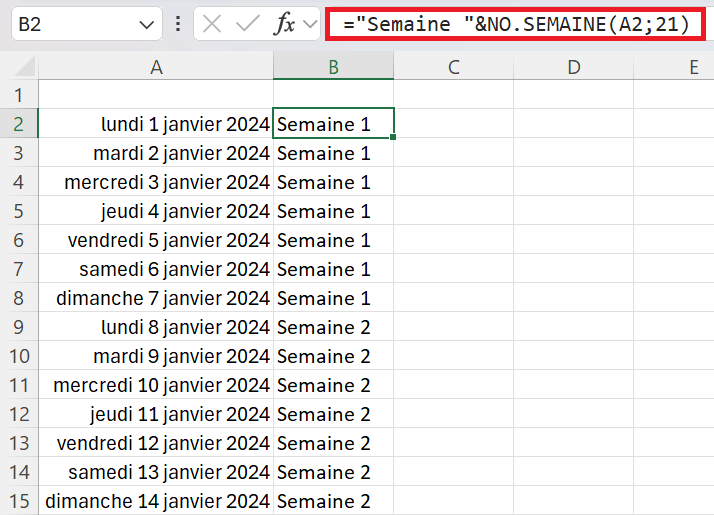Select column C header
Viewport: 714px width, 515px height.
[x=454, y=67]
